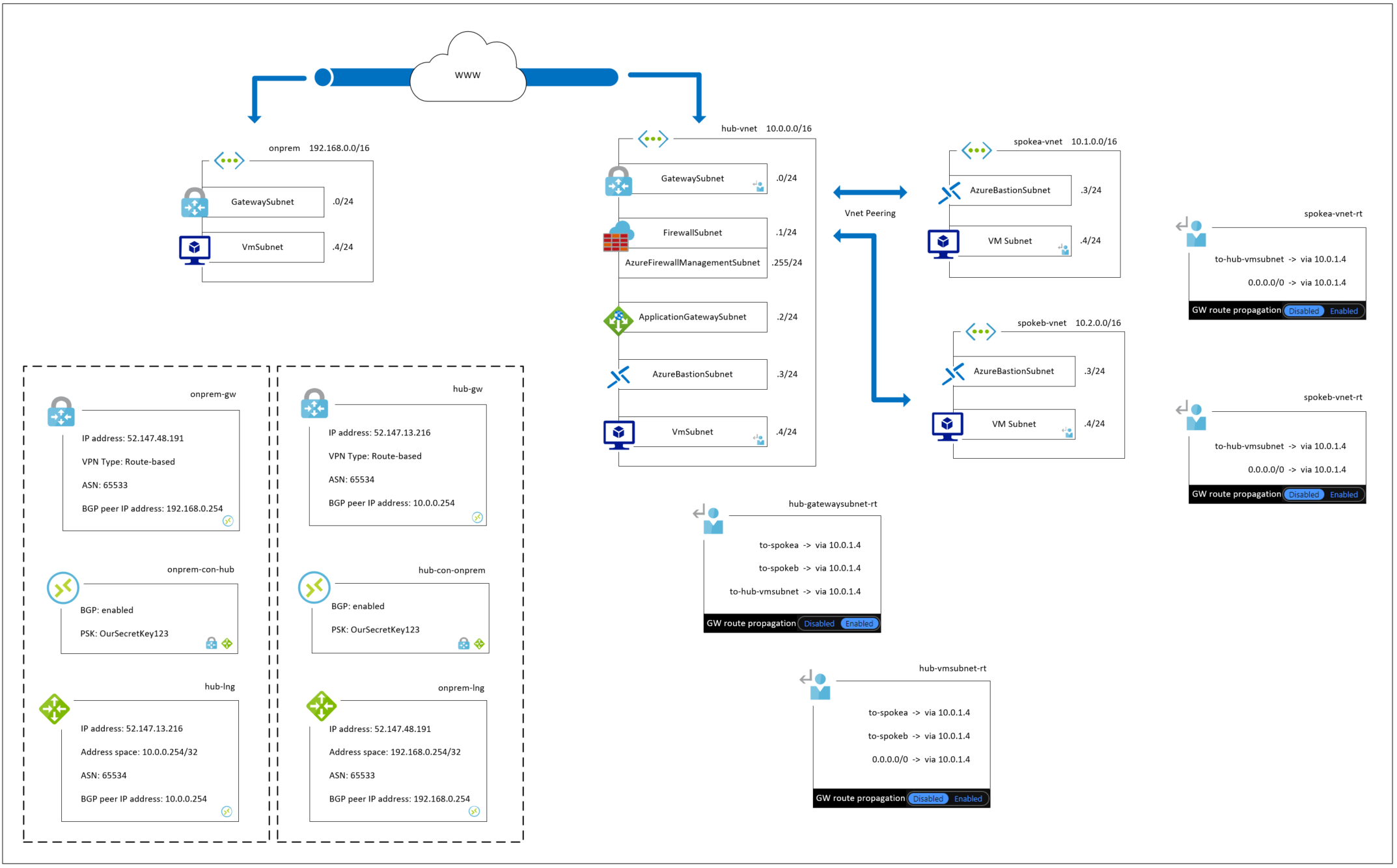
Task: Click the onprem-gw gateway lock icon
Action: click(x=61, y=412)
